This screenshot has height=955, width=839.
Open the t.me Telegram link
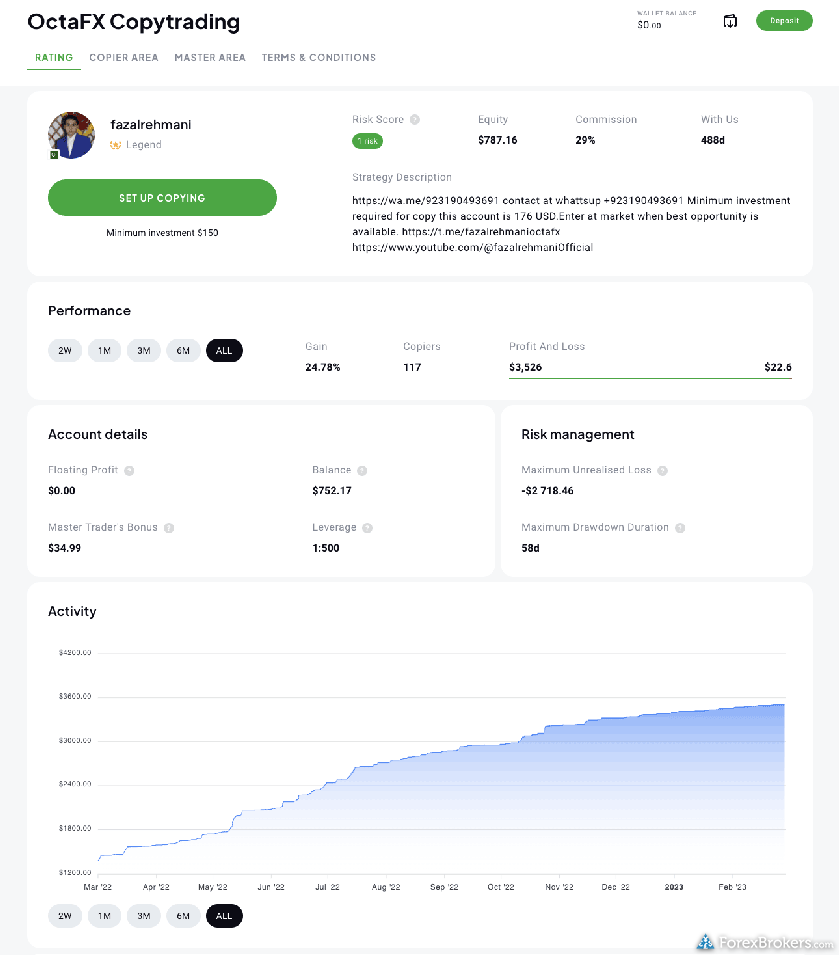pyautogui.click(x=480, y=232)
